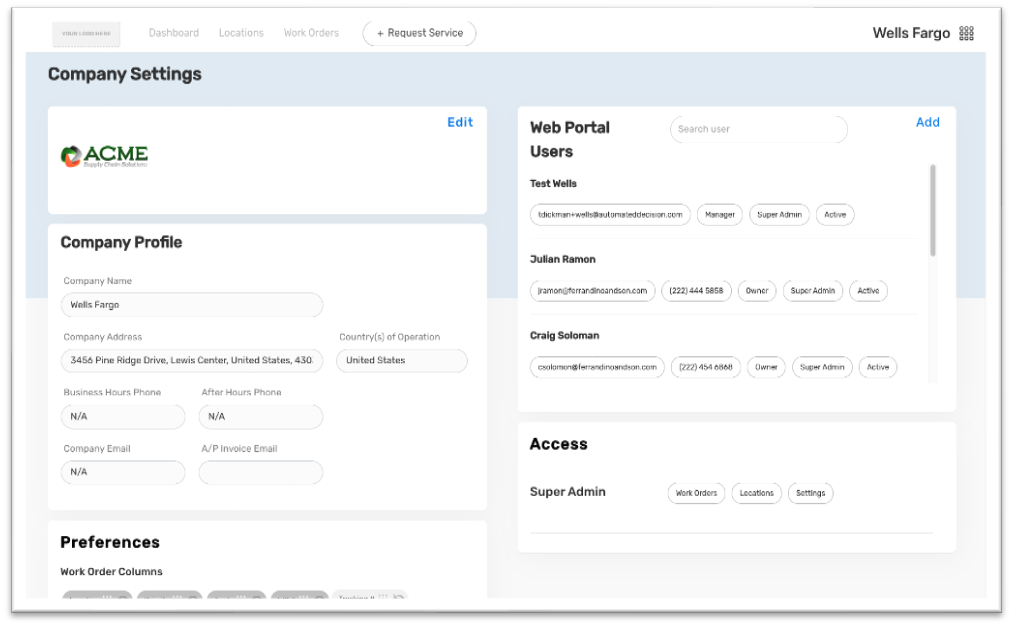The width and height of the screenshot is (1012, 625).
Task: Click the Company Email field
Action: pos(123,472)
